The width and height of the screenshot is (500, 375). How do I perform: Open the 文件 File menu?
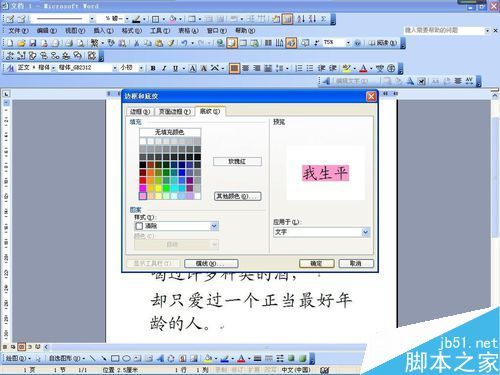(x=18, y=31)
